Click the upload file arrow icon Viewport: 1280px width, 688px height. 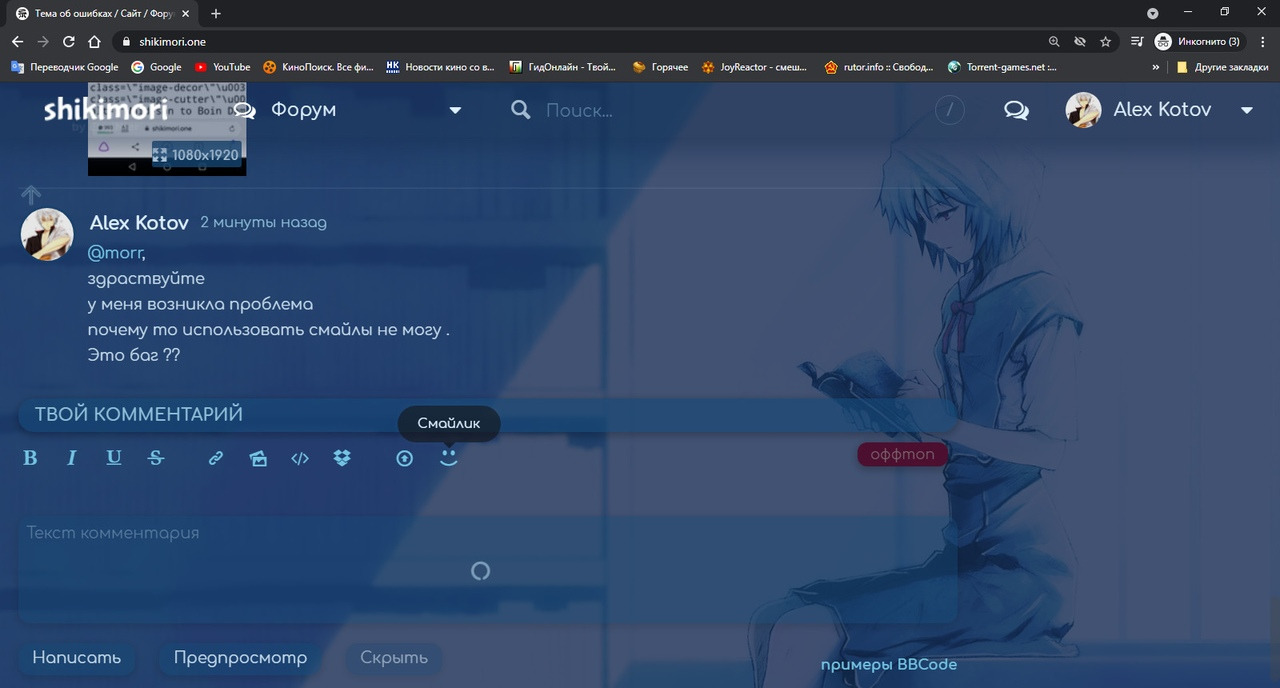click(404, 458)
